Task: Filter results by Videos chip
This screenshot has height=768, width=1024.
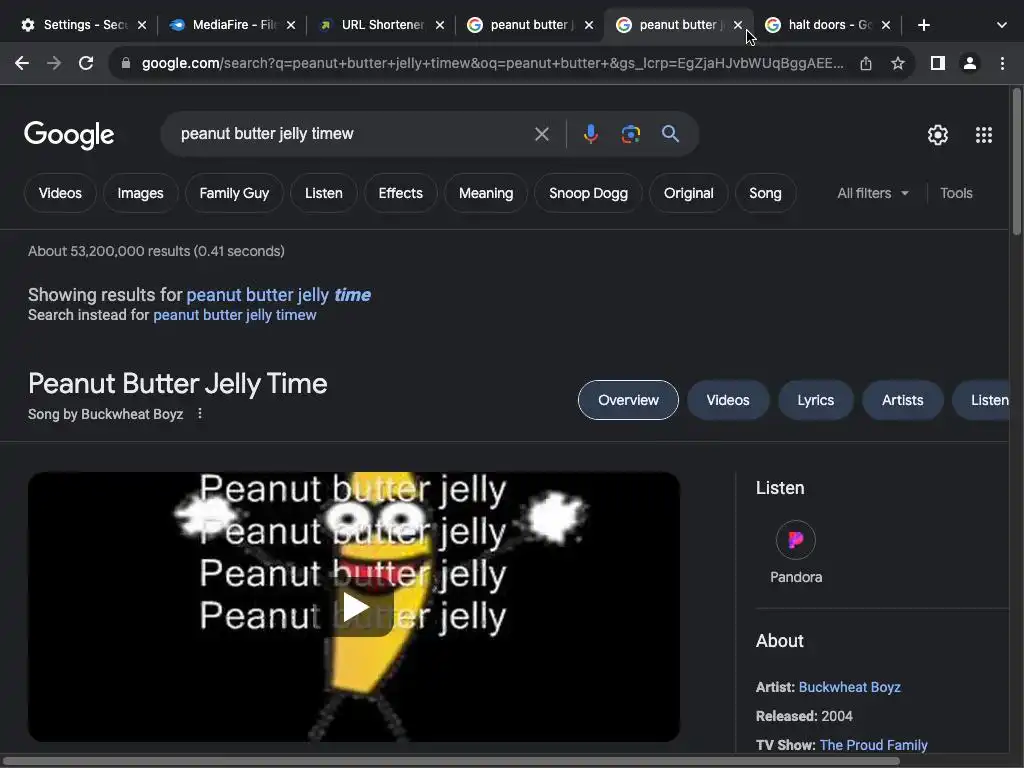Action: click(x=60, y=193)
